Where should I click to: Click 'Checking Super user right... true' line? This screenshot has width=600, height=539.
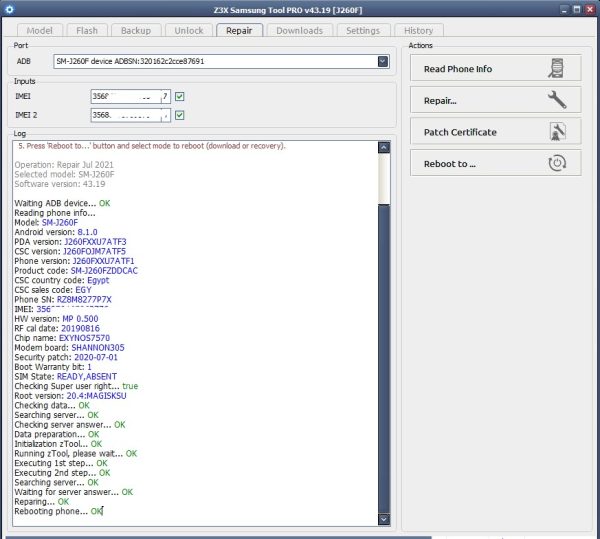click(76, 386)
